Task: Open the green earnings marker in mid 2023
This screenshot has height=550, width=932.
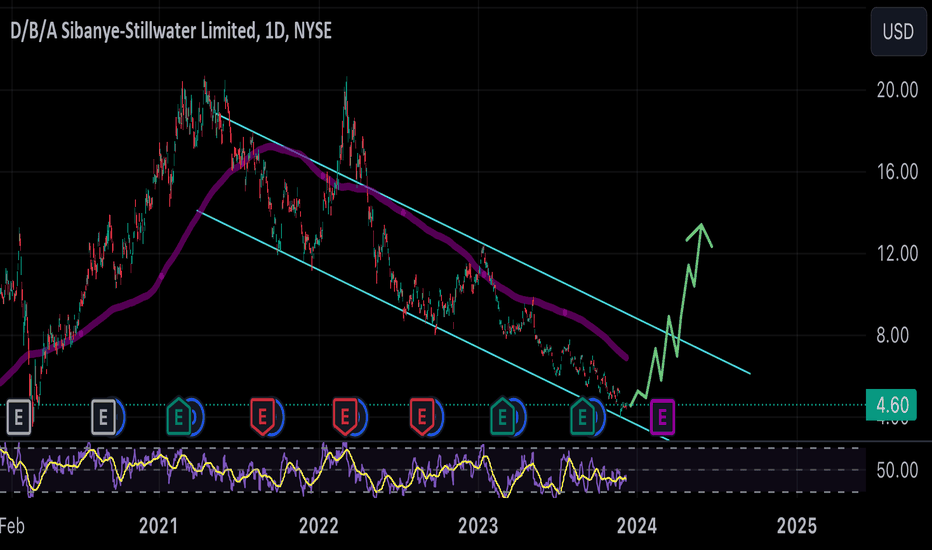Action: tap(582, 417)
